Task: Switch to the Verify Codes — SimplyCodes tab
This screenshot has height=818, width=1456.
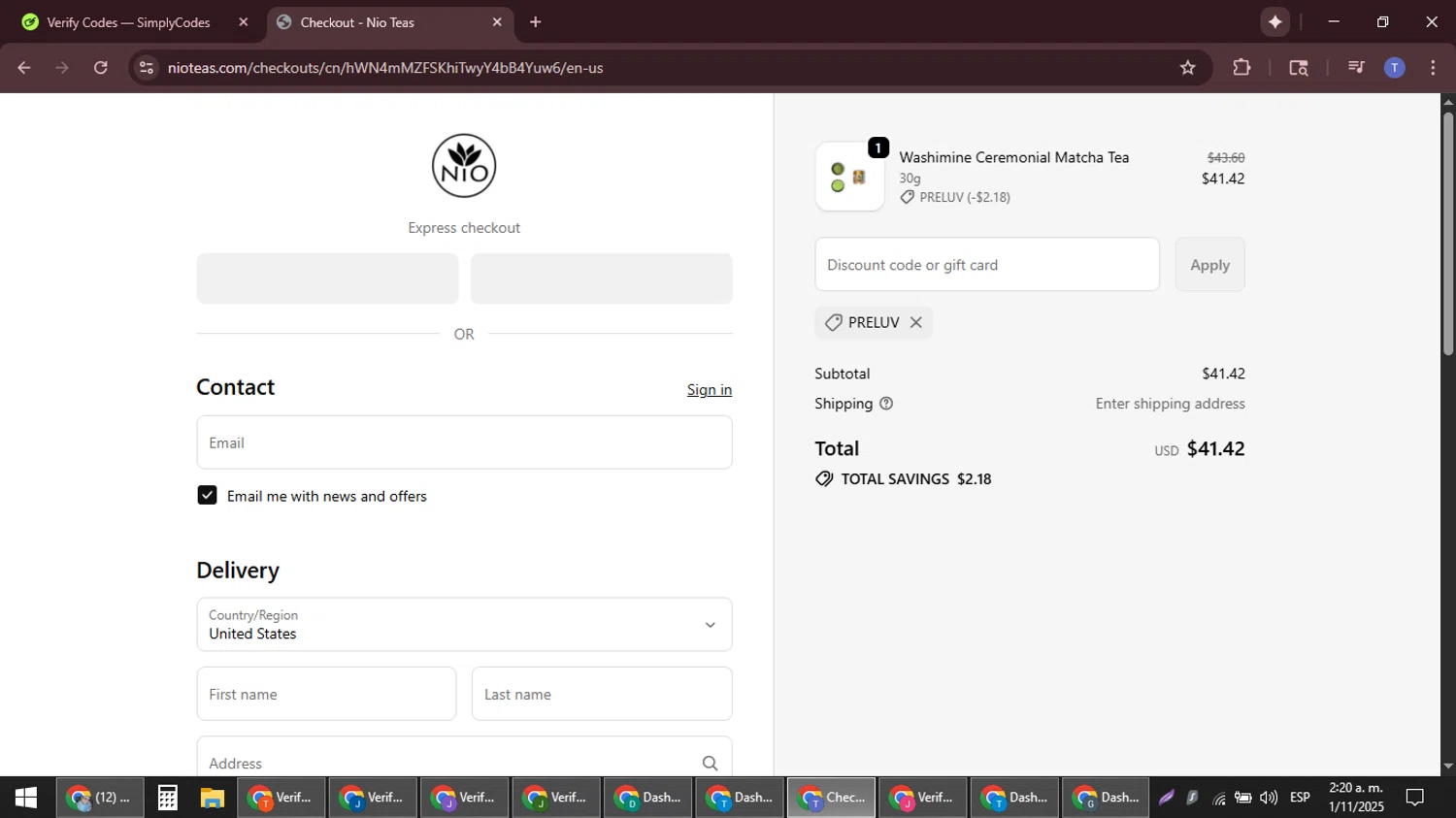Action: 126,22
